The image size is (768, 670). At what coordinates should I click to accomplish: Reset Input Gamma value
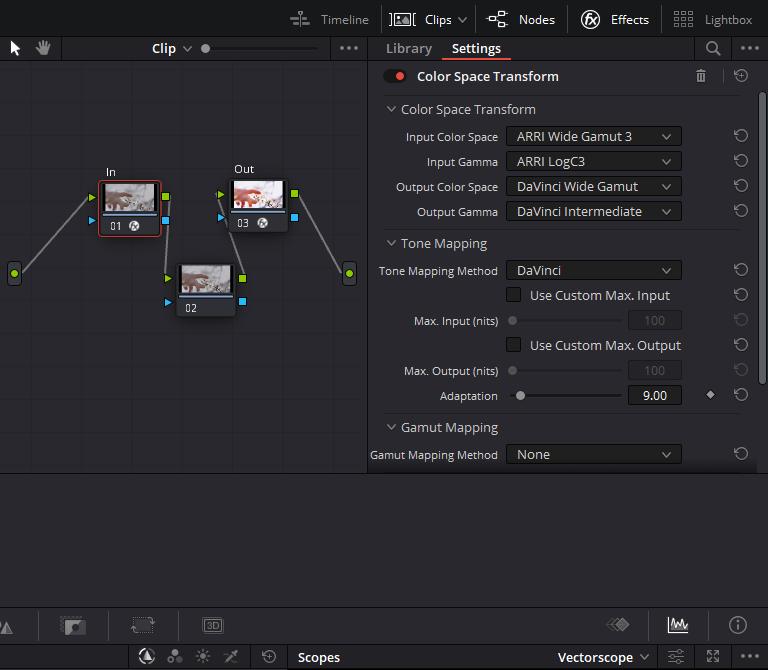(741, 161)
